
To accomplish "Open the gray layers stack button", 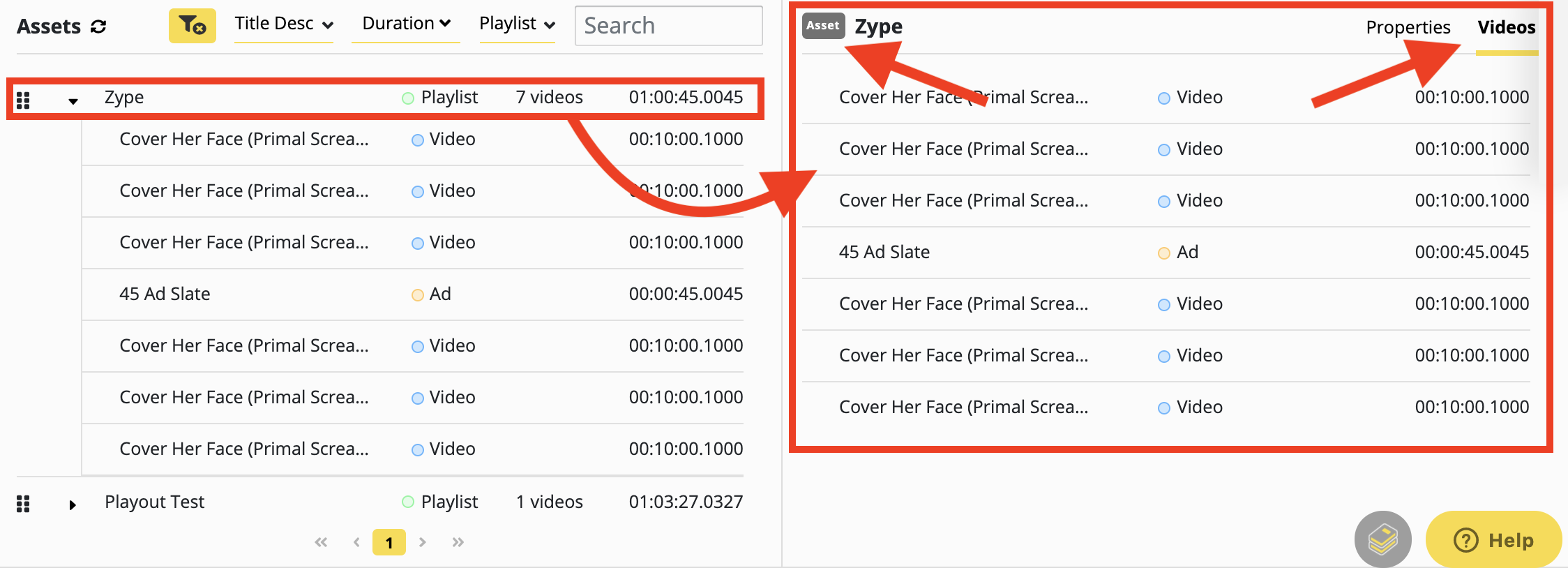I will pos(1382,540).
